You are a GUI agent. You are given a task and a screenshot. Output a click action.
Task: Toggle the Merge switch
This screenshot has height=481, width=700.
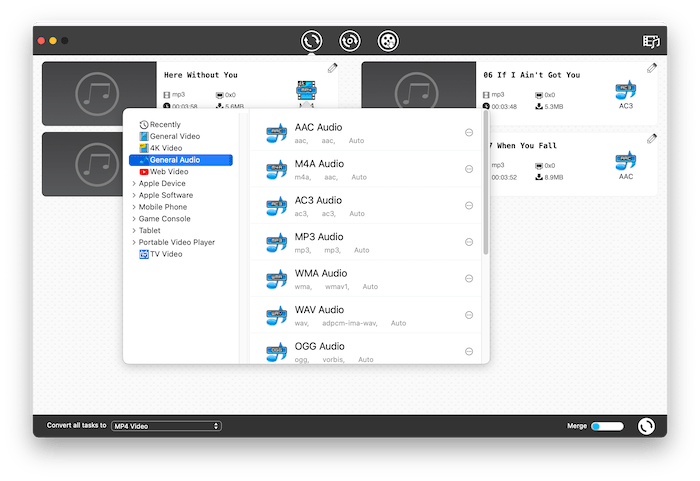coord(607,426)
